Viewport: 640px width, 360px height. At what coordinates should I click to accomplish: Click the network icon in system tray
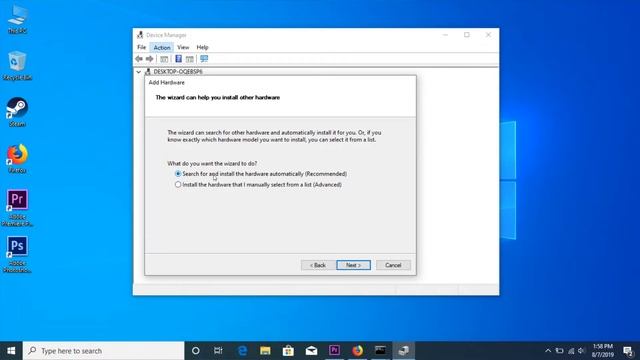(x=571, y=351)
